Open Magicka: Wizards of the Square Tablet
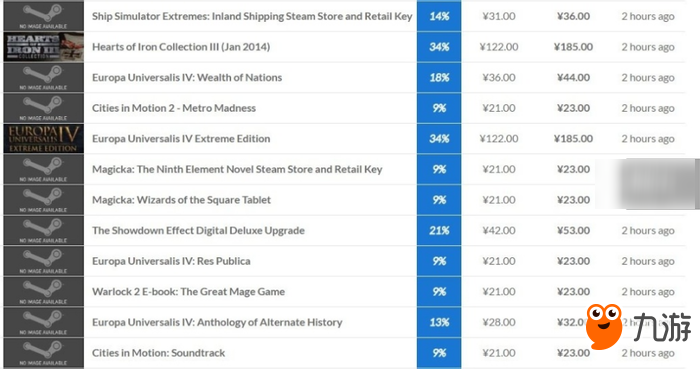The image size is (700, 369). click(181, 200)
